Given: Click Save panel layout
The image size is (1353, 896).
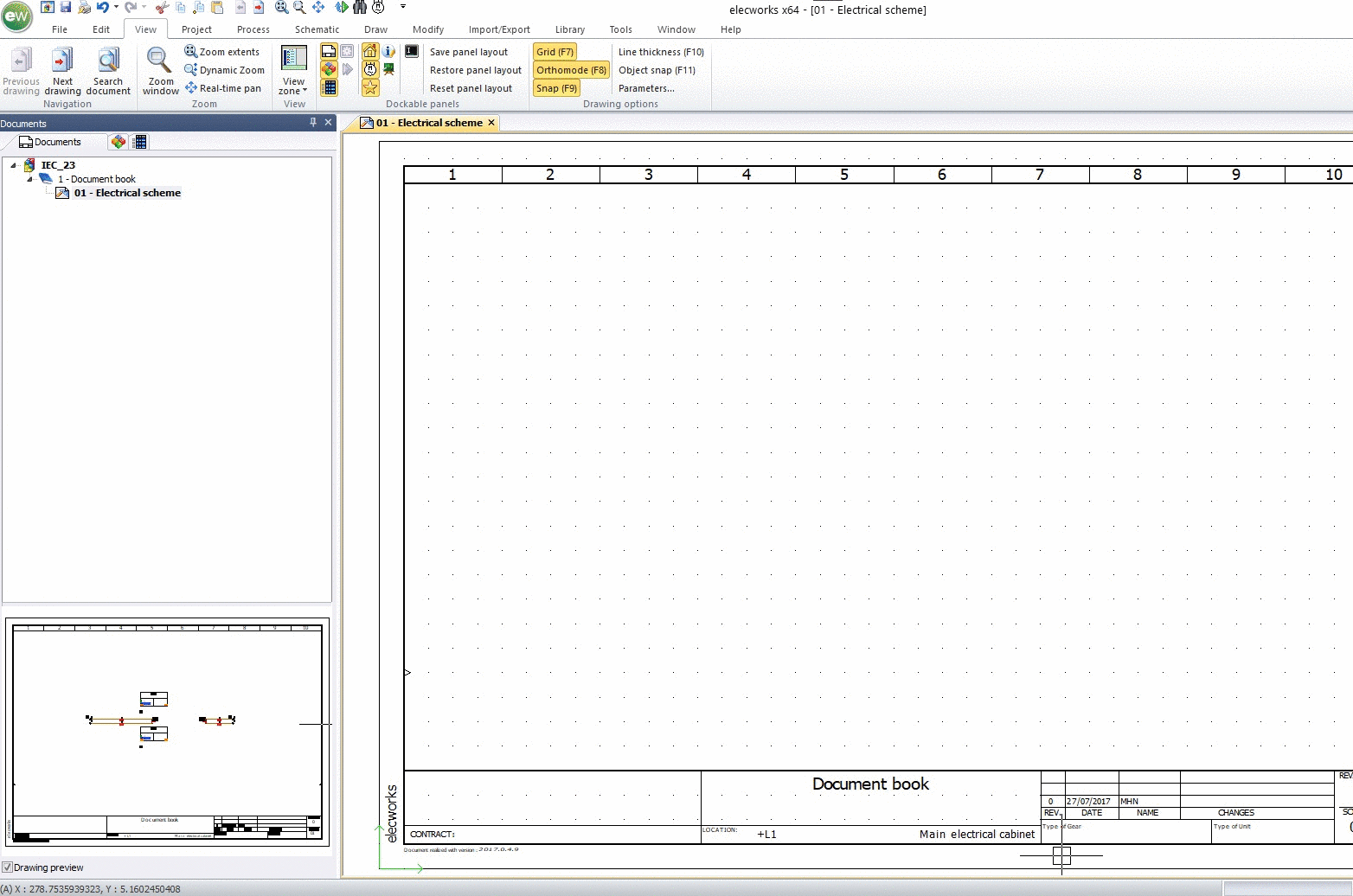Looking at the screenshot, I should [x=469, y=52].
